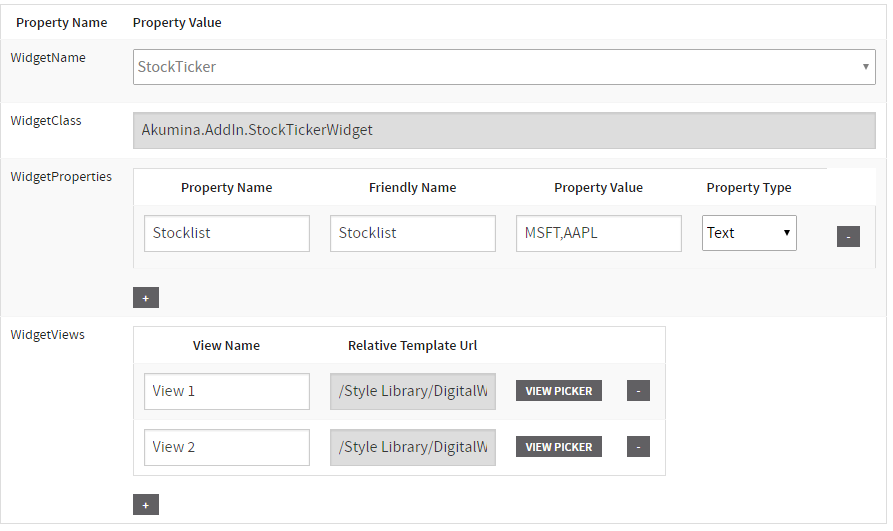Screen dimensions: 893x531
Task: Delete the View 1 row
Action: (638, 391)
